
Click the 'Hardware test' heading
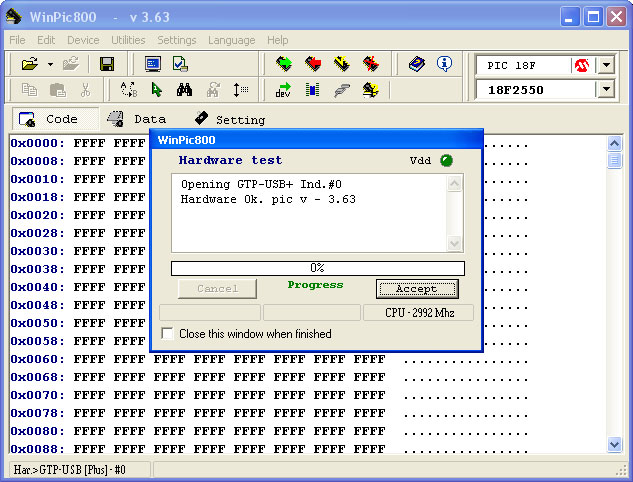(230, 160)
